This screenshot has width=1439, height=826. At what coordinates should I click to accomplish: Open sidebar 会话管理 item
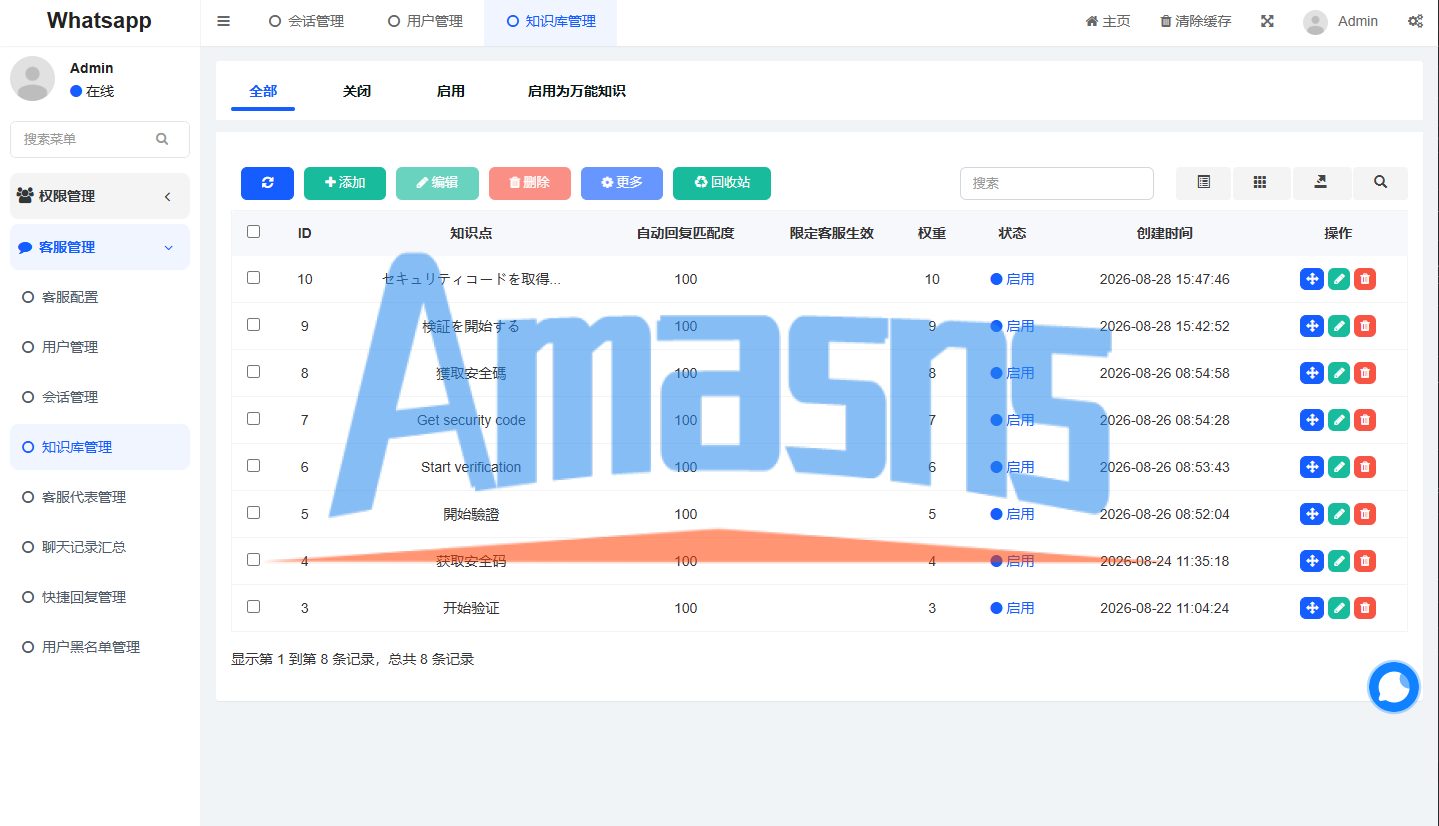100,397
